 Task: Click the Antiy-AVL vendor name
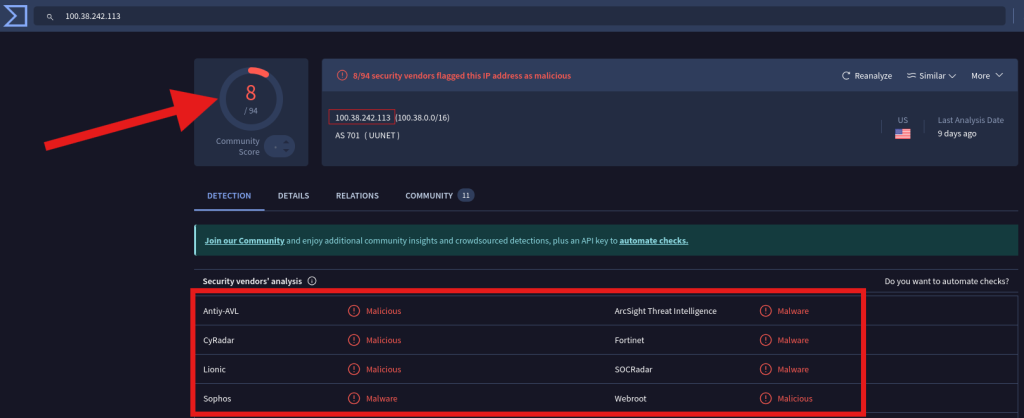[x=221, y=312]
